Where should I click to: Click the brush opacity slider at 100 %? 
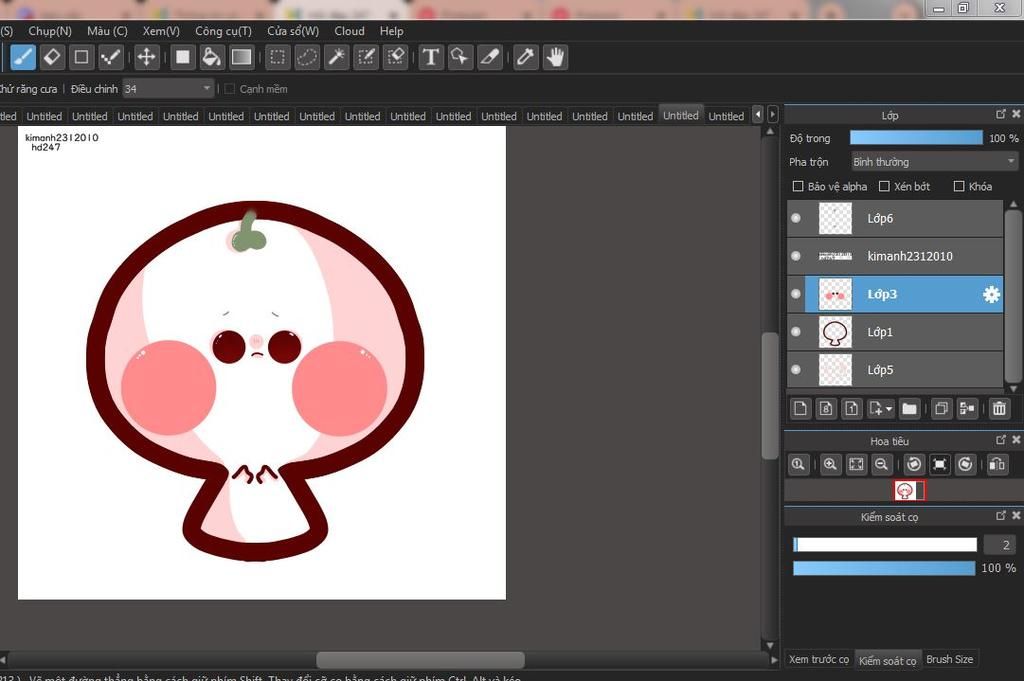884,568
